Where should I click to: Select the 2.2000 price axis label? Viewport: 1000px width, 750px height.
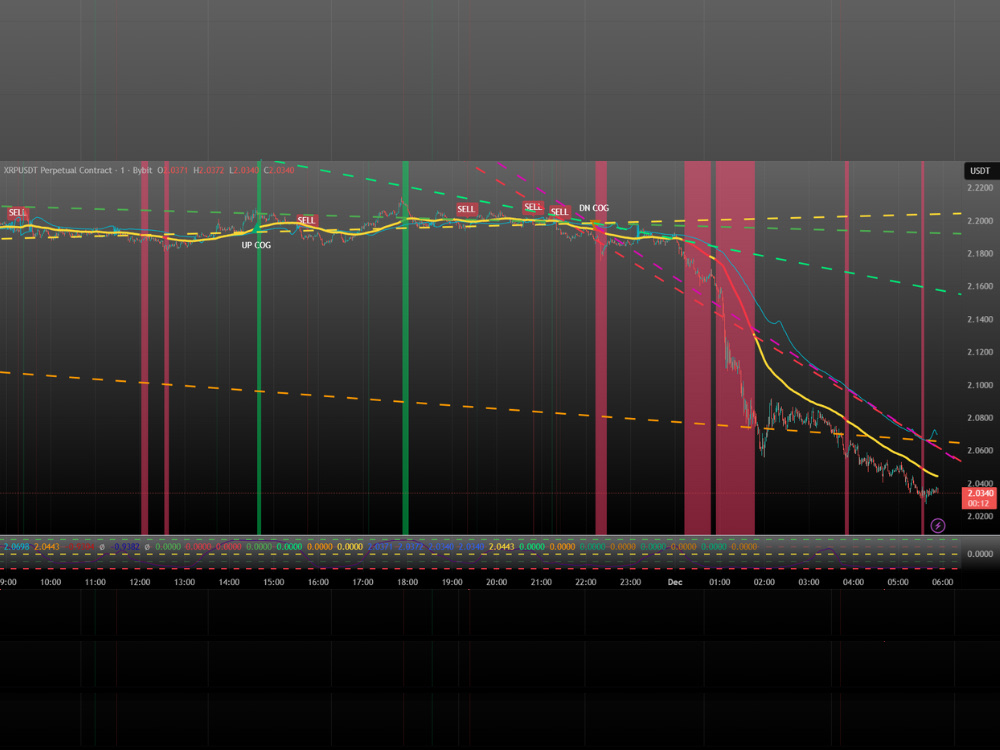point(980,221)
